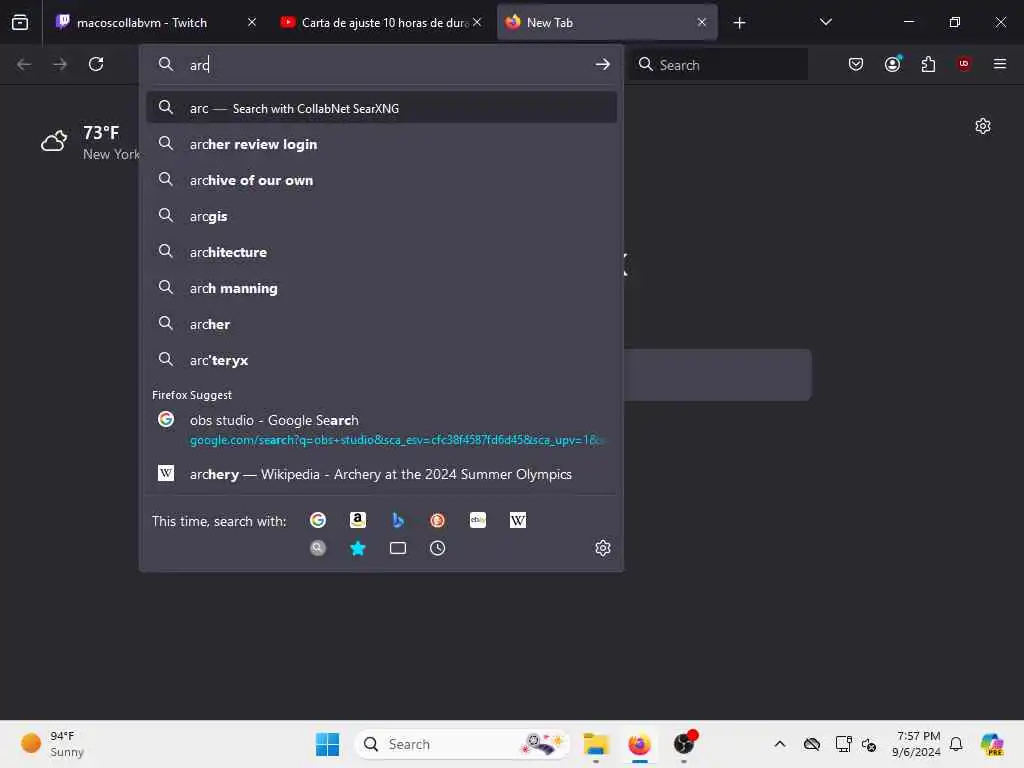Image resolution: width=1024 pixels, height=768 pixels.
Task: Open File Explorer from taskbar
Action: coord(596,744)
